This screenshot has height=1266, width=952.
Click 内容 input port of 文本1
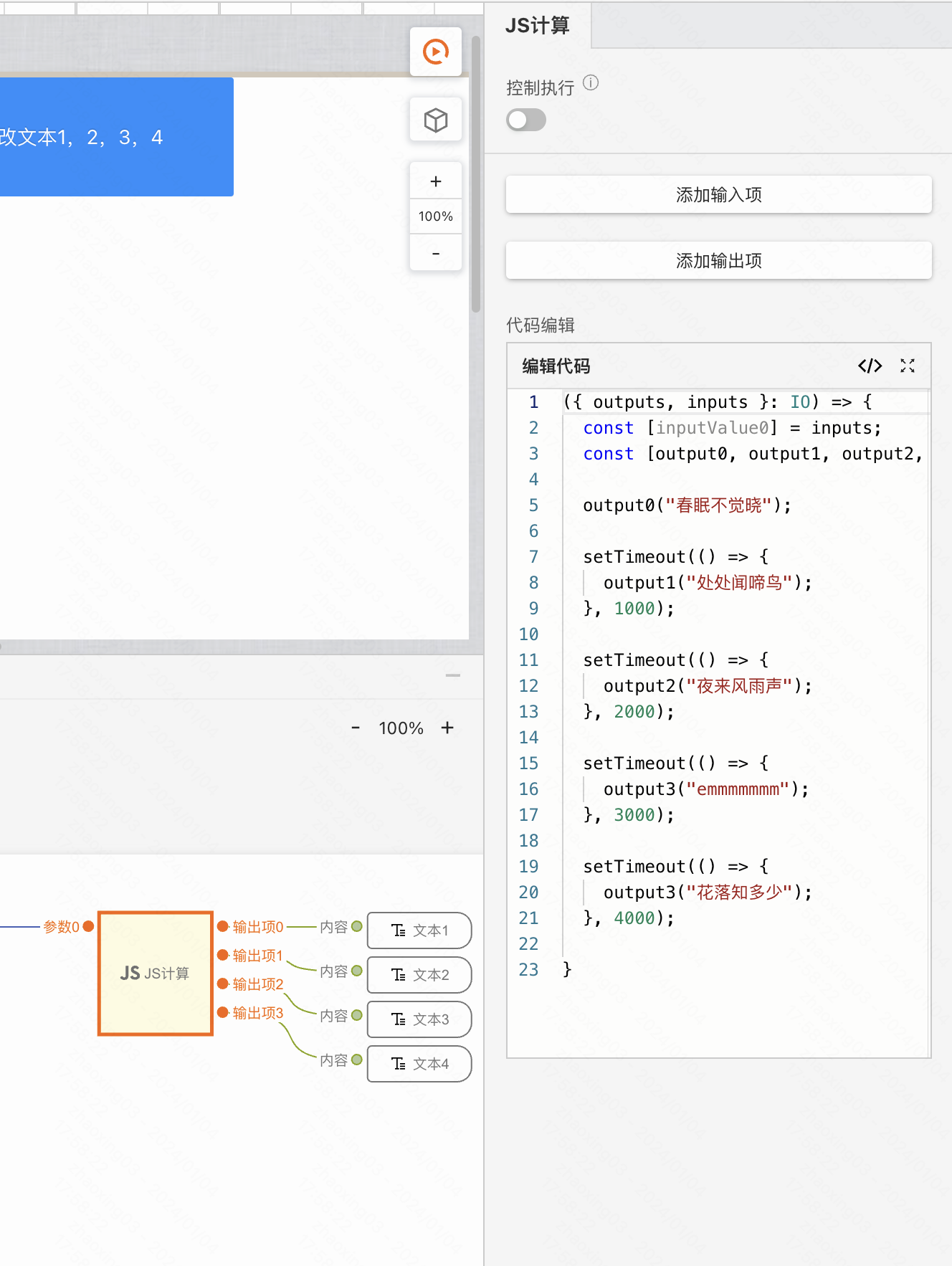tap(357, 926)
